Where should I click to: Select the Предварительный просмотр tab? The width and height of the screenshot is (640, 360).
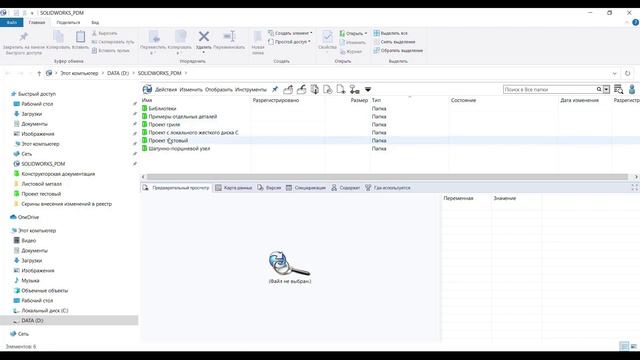click(x=176, y=188)
